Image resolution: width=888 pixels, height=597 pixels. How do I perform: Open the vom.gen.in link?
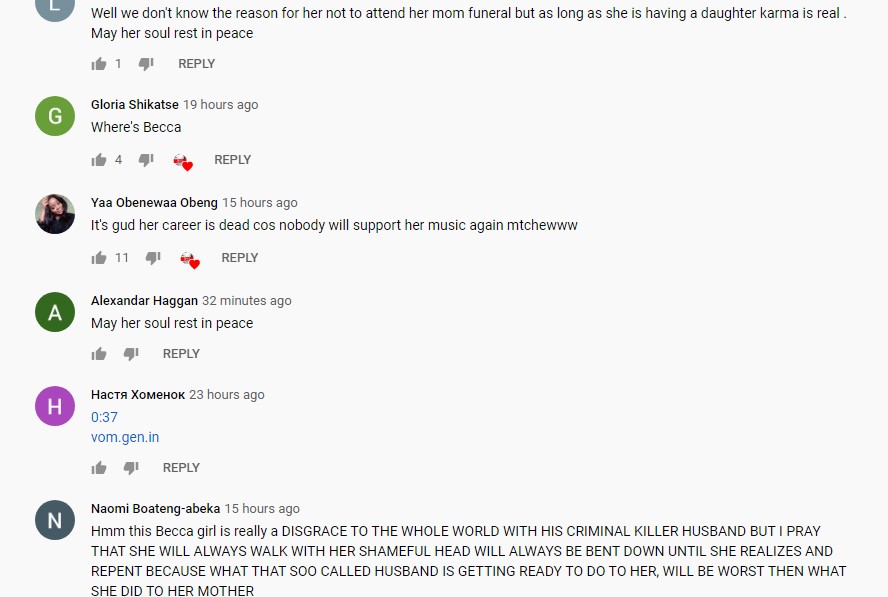(125, 437)
